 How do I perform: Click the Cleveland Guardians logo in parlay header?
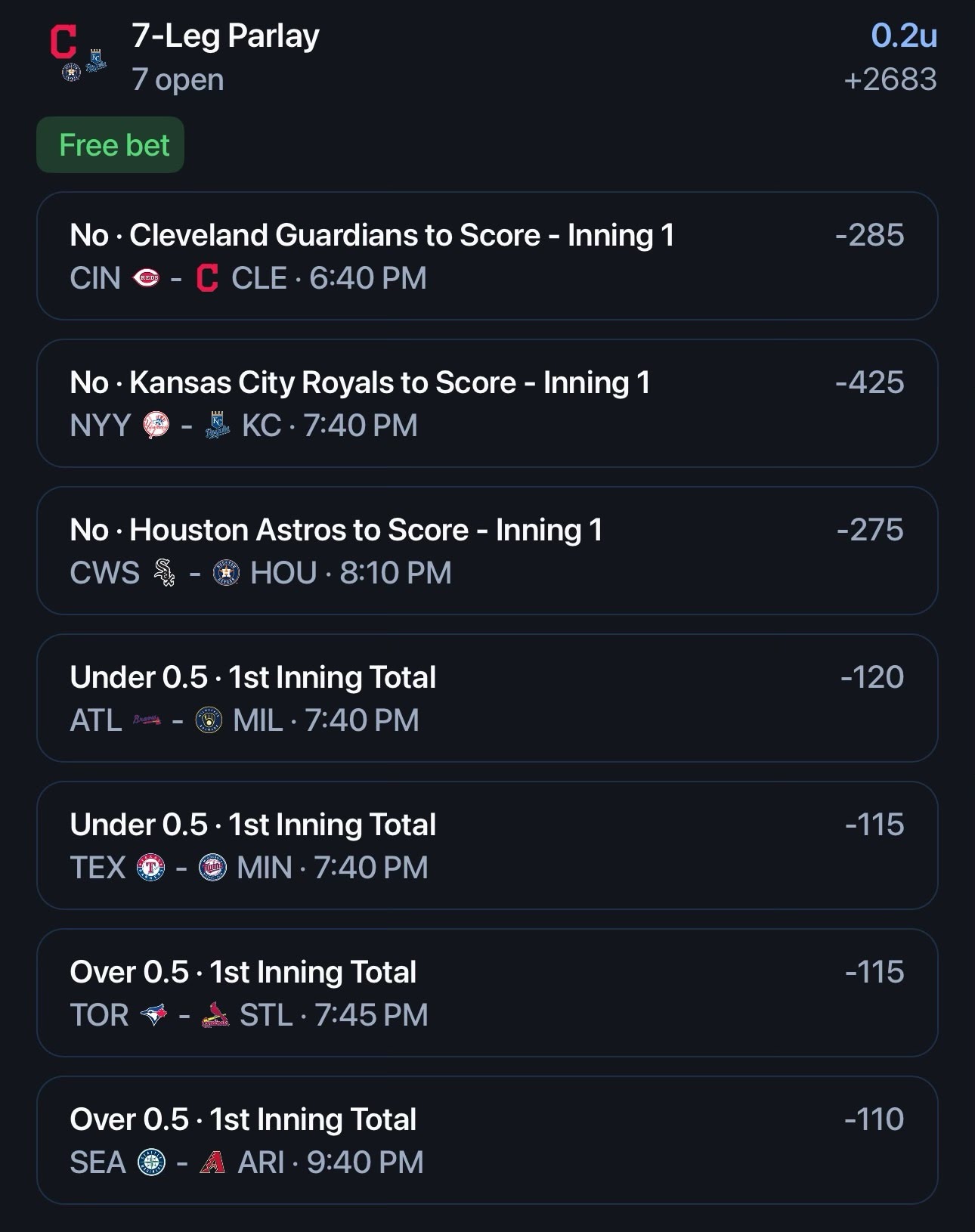click(x=63, y=42)
